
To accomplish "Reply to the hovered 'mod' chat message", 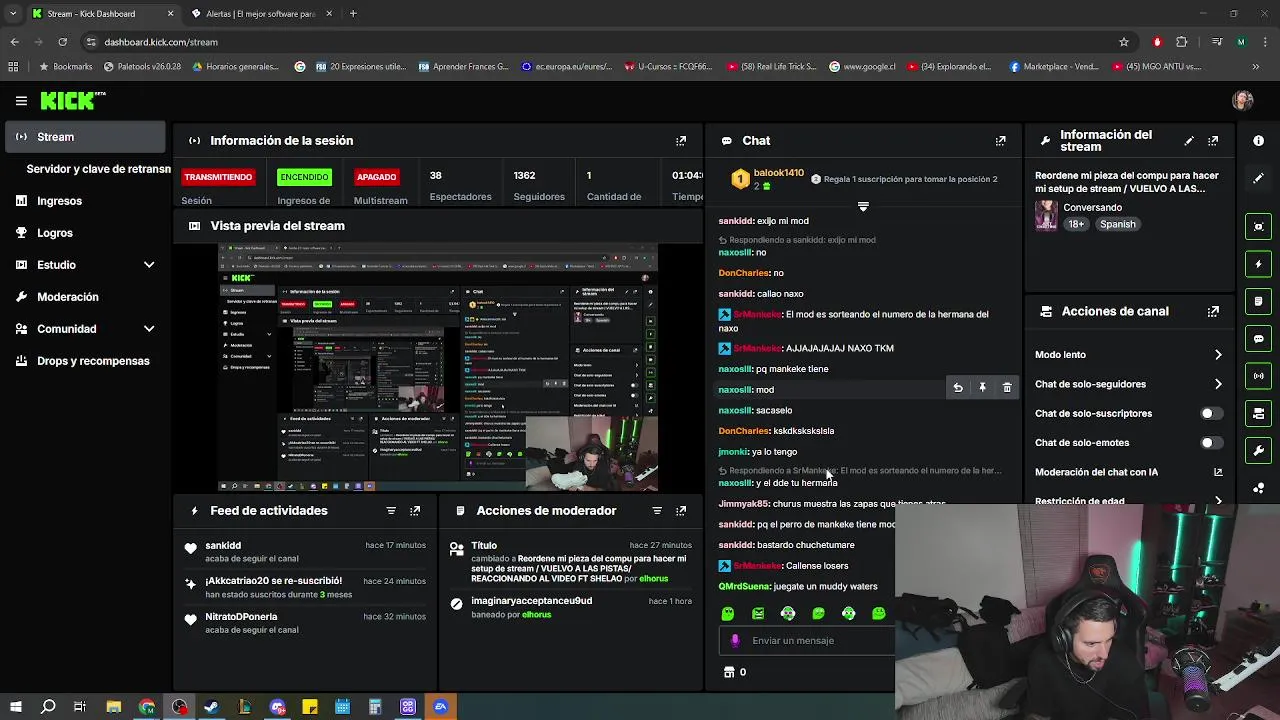I will click(958, 388).
